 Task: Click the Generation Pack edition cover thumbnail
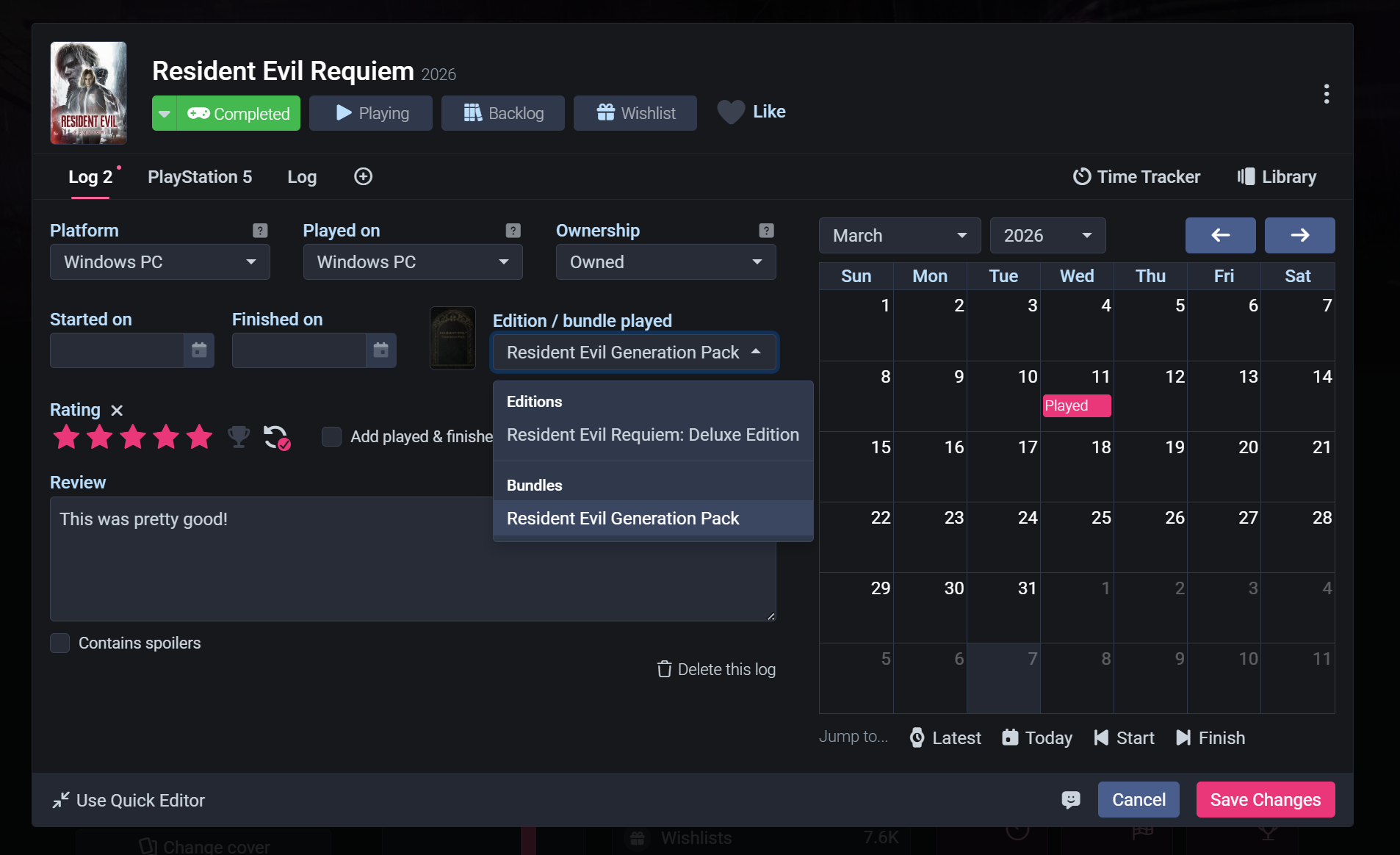pyautogui.click(x=452, y=338)
